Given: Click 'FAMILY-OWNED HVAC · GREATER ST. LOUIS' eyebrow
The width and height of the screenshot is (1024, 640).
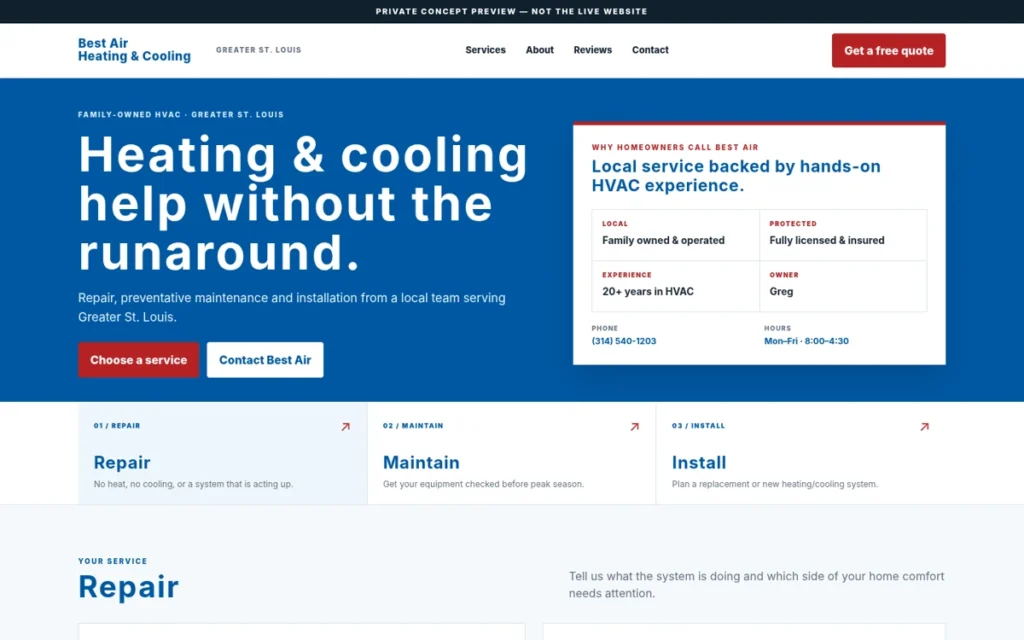Looking at the screenshot, I should 181,114.
